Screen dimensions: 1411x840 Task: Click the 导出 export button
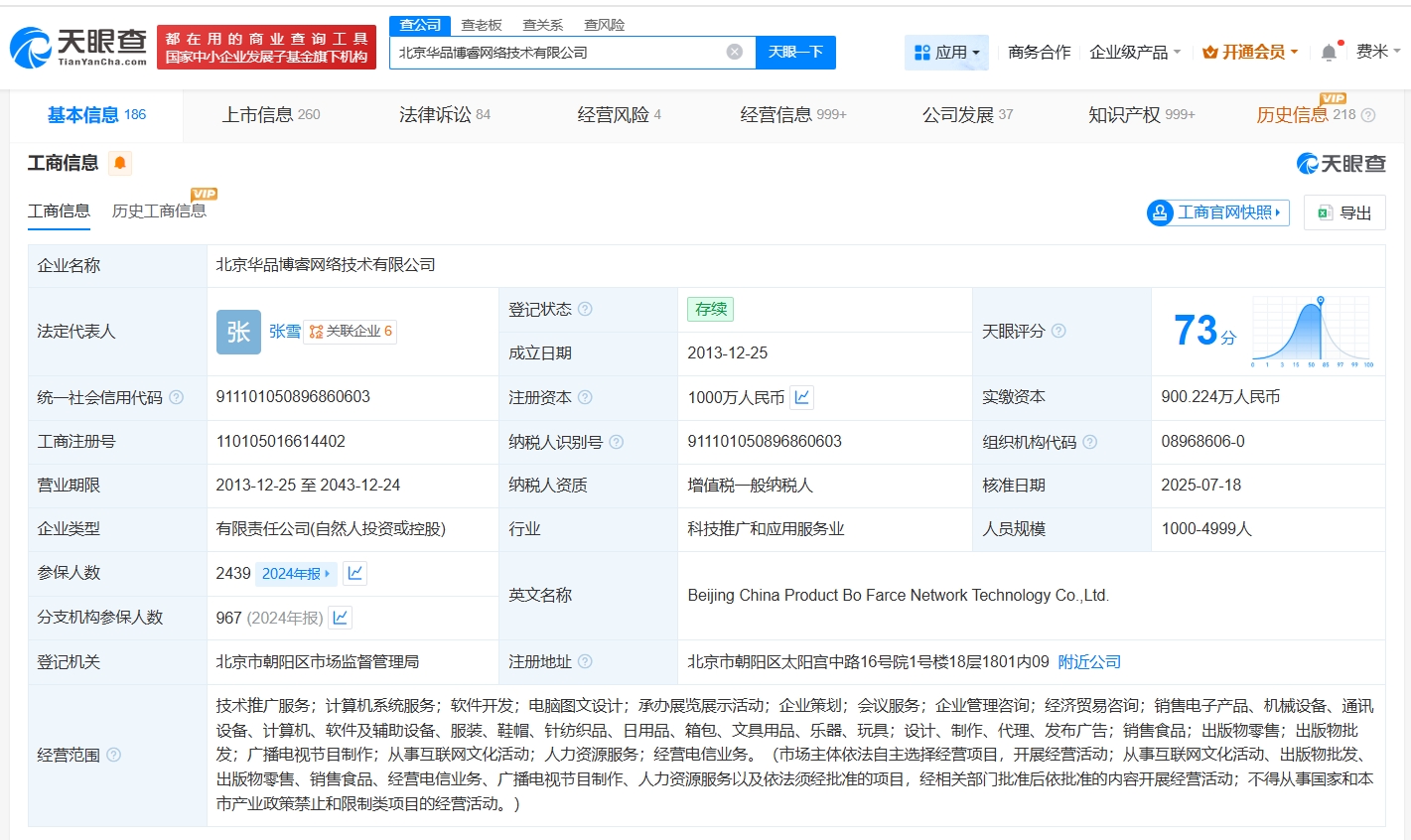(x=1344, y=212)
